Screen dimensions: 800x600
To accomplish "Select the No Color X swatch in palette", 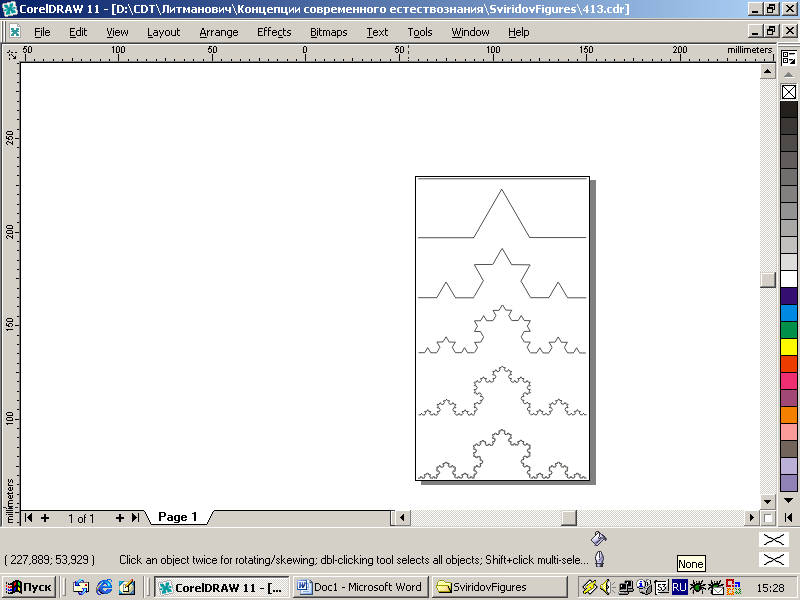I will [x=789, y=92].
